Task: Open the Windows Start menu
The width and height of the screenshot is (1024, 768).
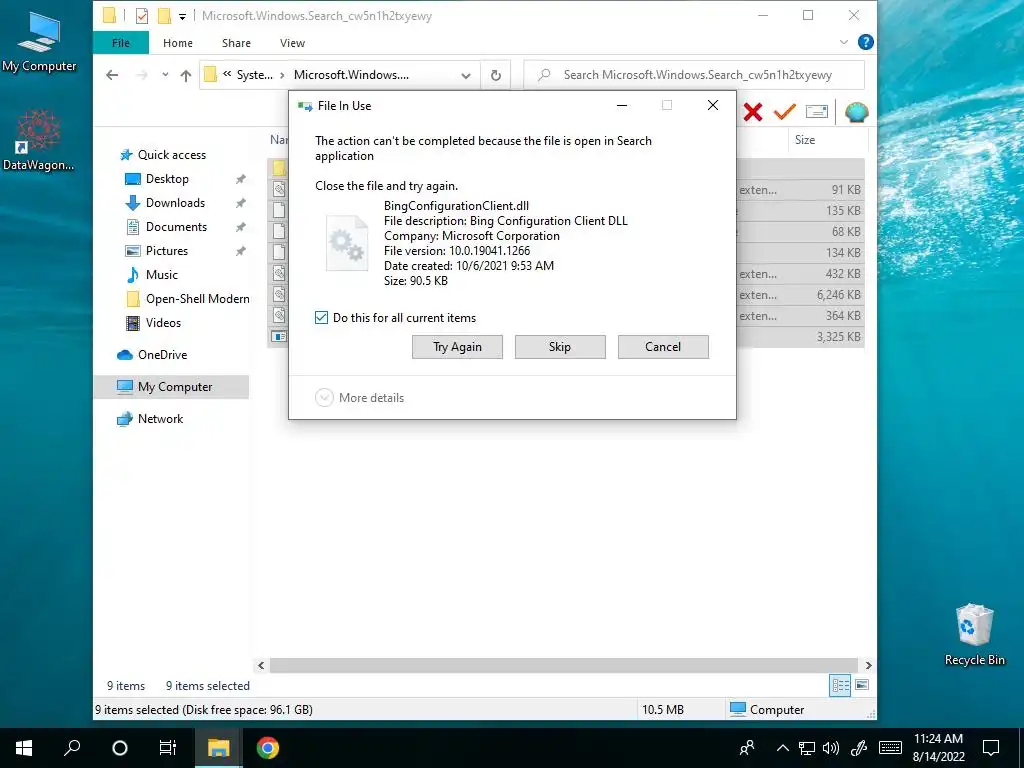Action: click(24, 748)
